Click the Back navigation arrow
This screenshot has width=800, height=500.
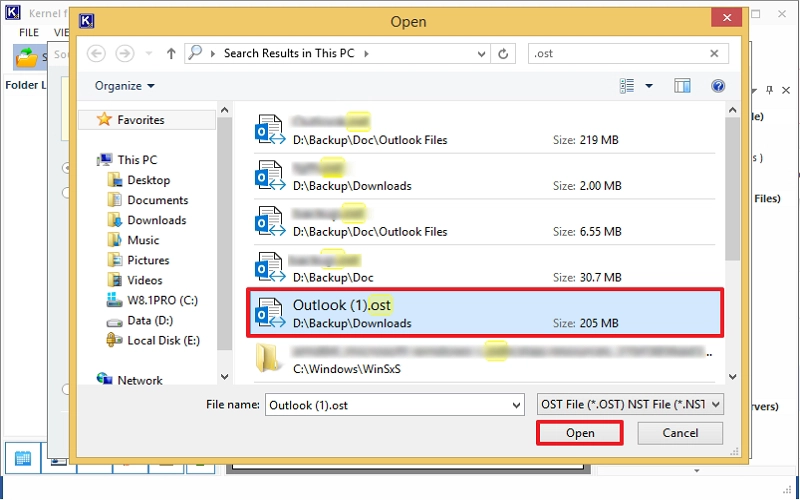pyautogui.click(x=96, y=53)
